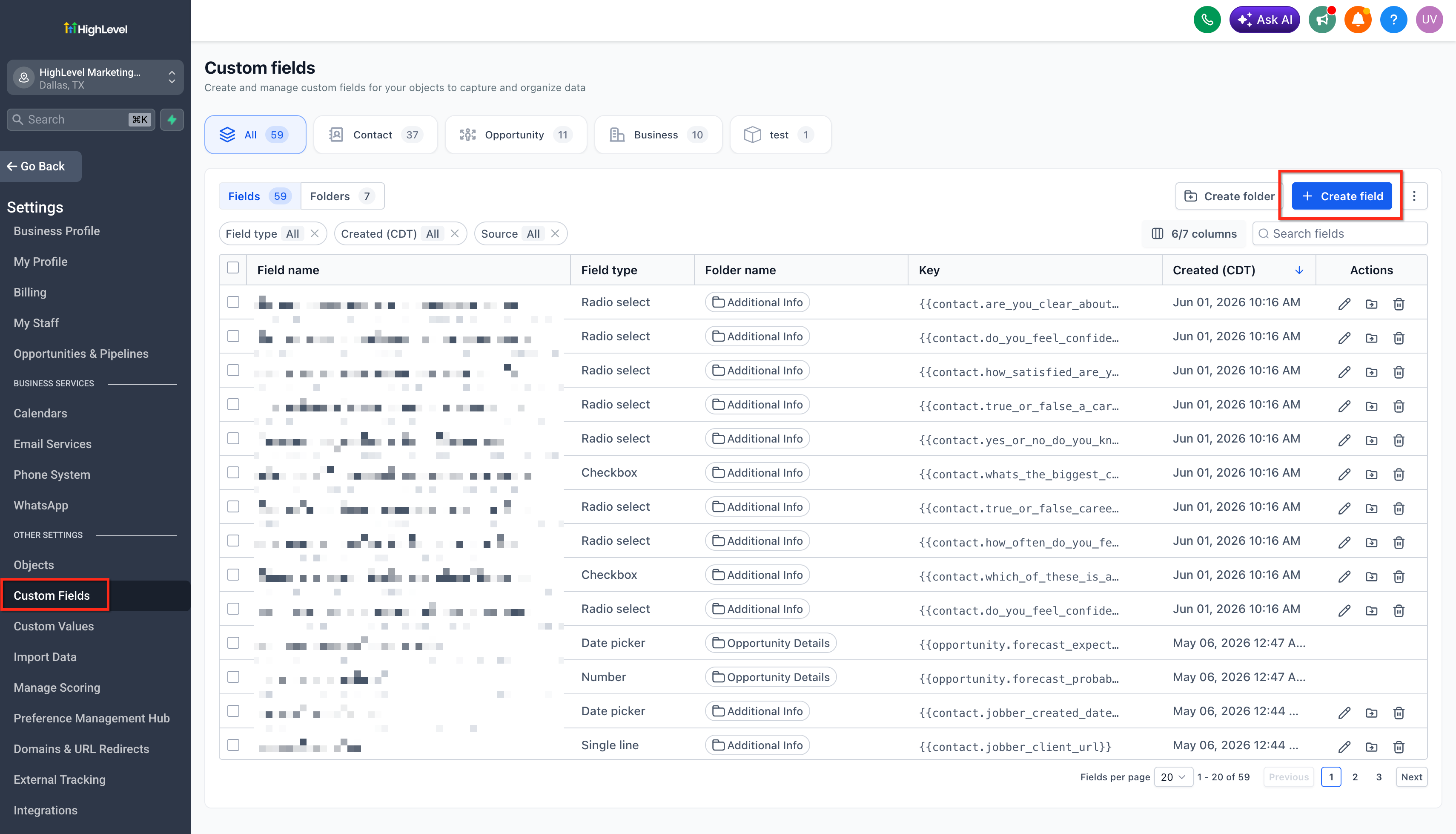
Task: Clear the Field type filter
Action: tap(315, 234)
